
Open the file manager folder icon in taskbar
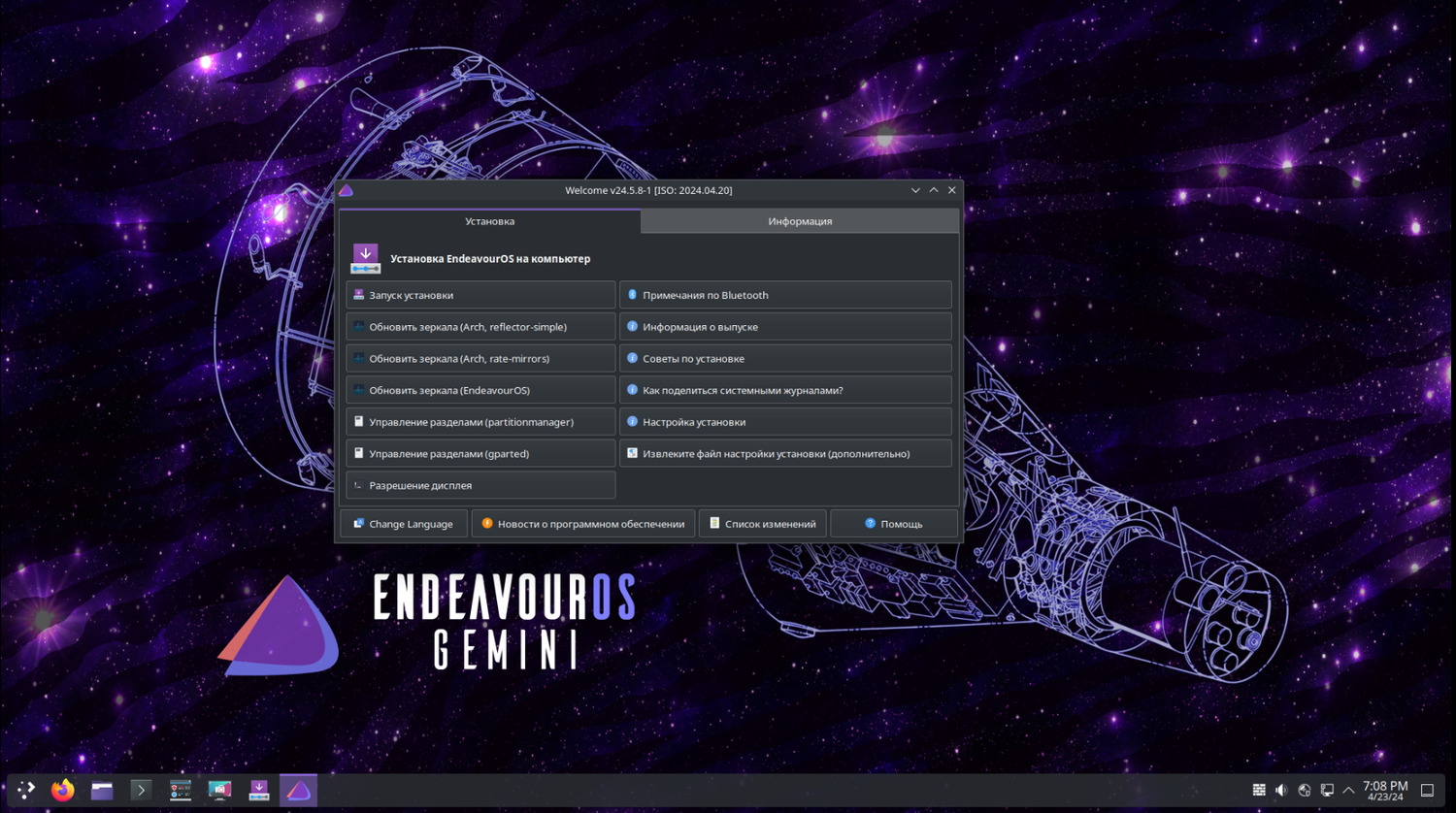coord(102,790)
